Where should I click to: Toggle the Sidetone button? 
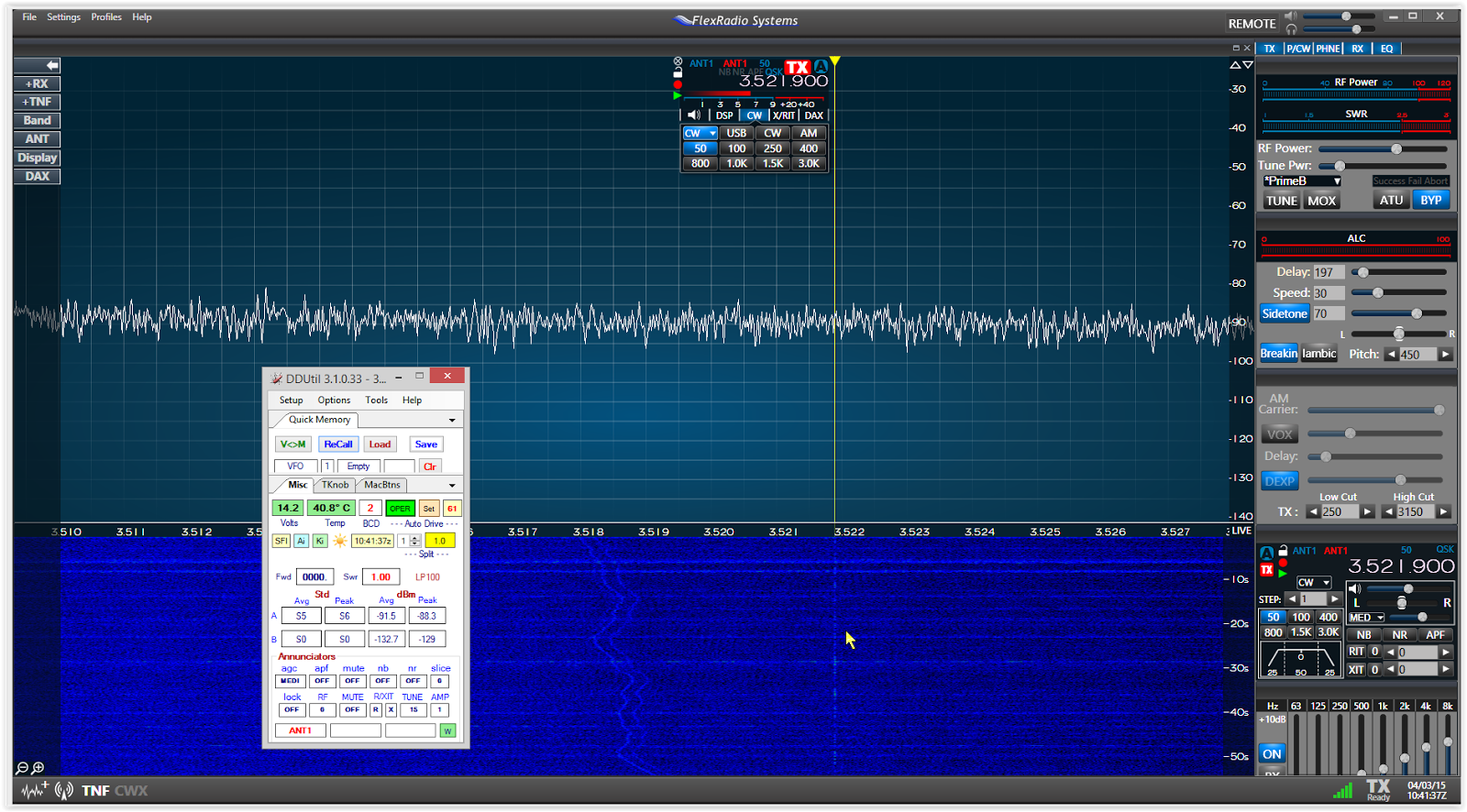point(1284,313)
